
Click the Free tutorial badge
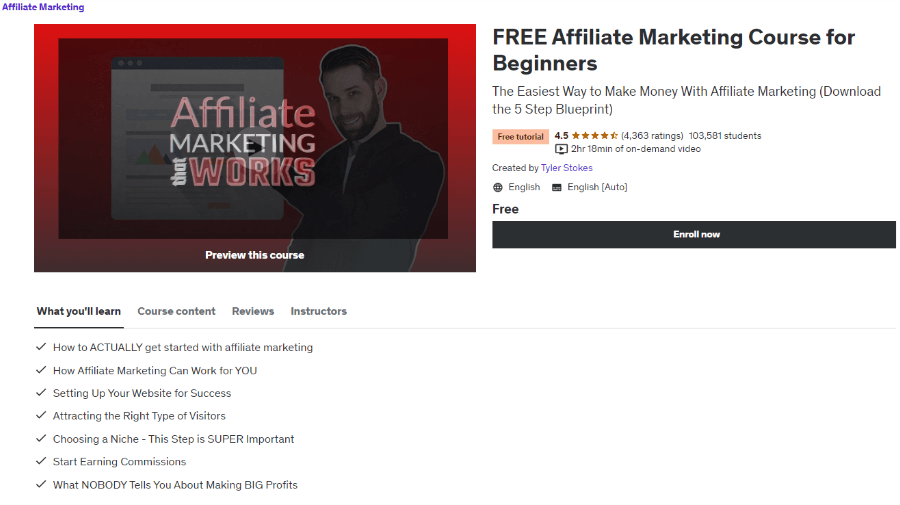(521, 137)
